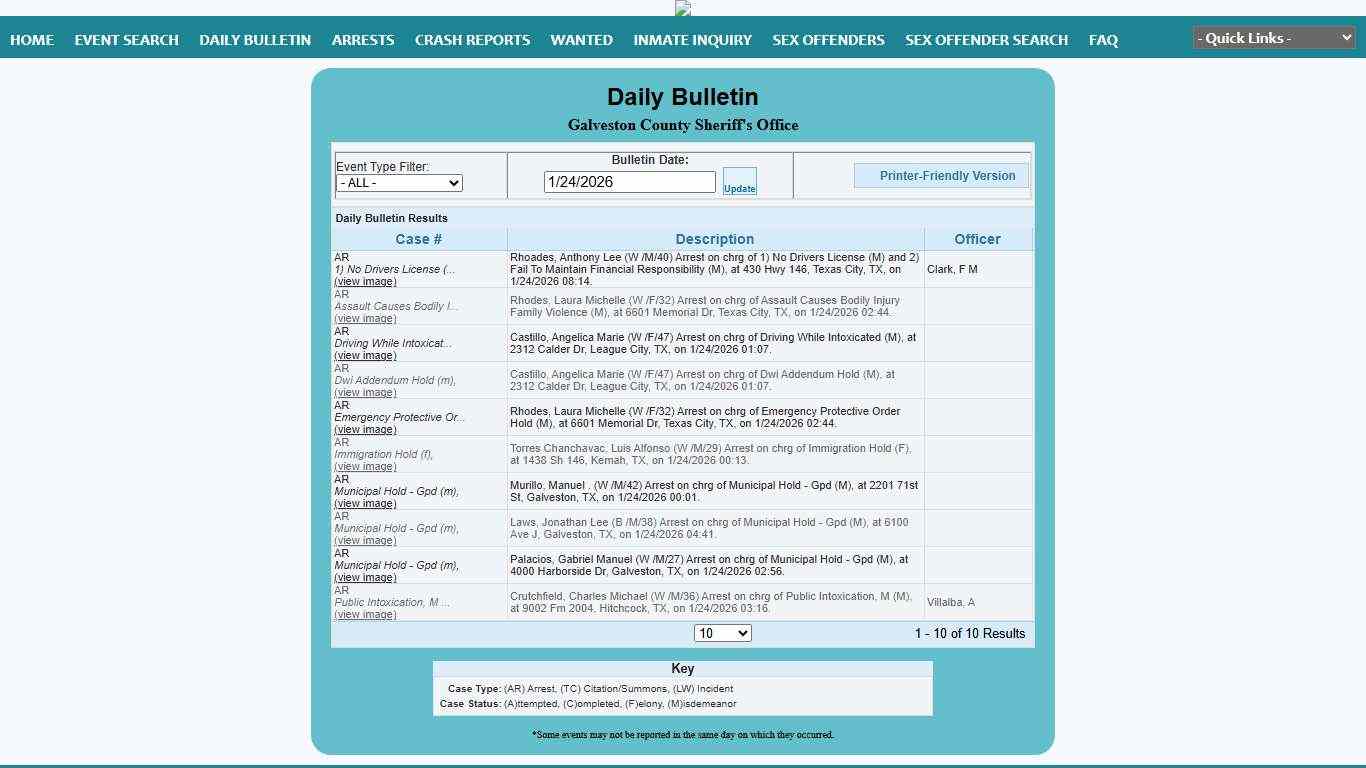Click the Officer column header

coord(977,239)
